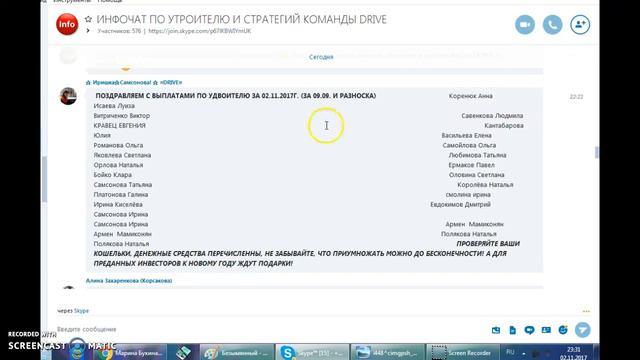
Task: Send a video message icon
Action: [529, 330]
